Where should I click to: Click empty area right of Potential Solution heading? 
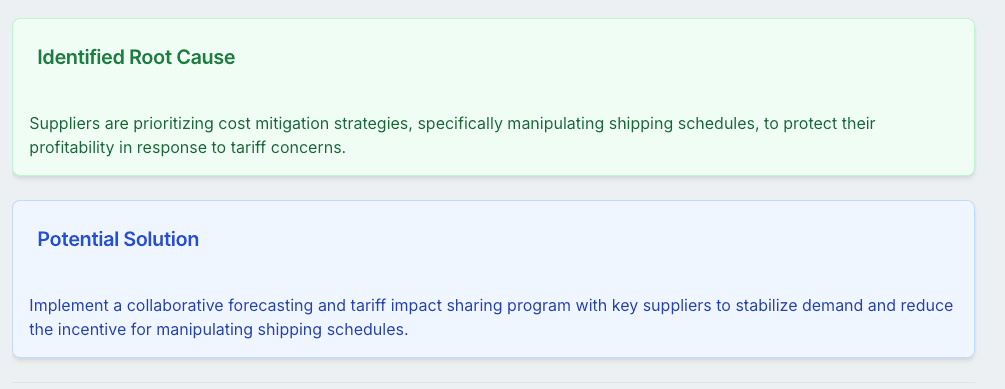[x=577, y=239]
